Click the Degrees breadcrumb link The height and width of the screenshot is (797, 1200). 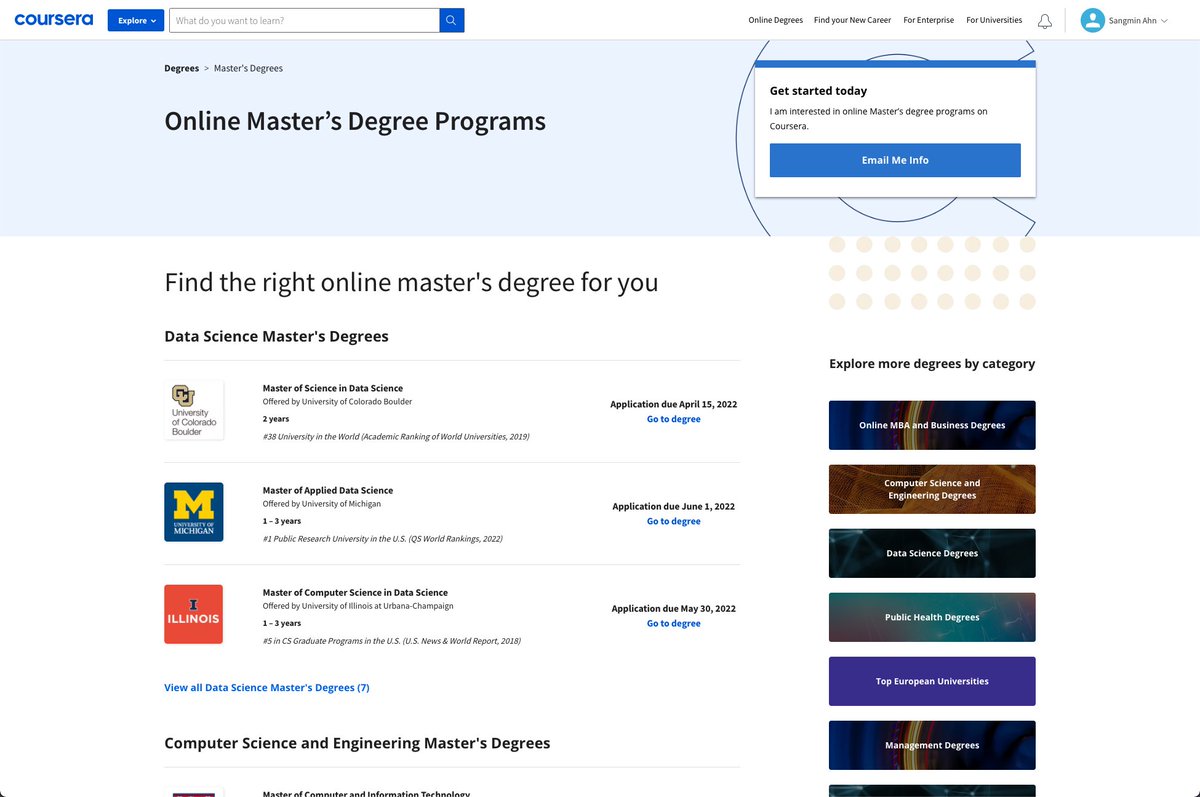point(181,68)
